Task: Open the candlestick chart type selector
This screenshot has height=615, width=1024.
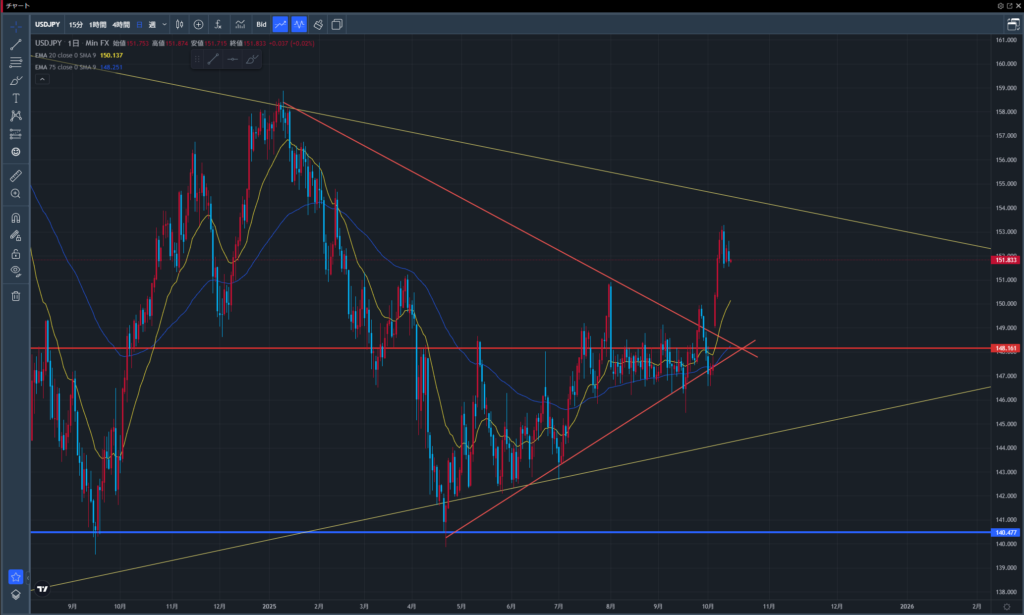Action: (x=179, y=24)
